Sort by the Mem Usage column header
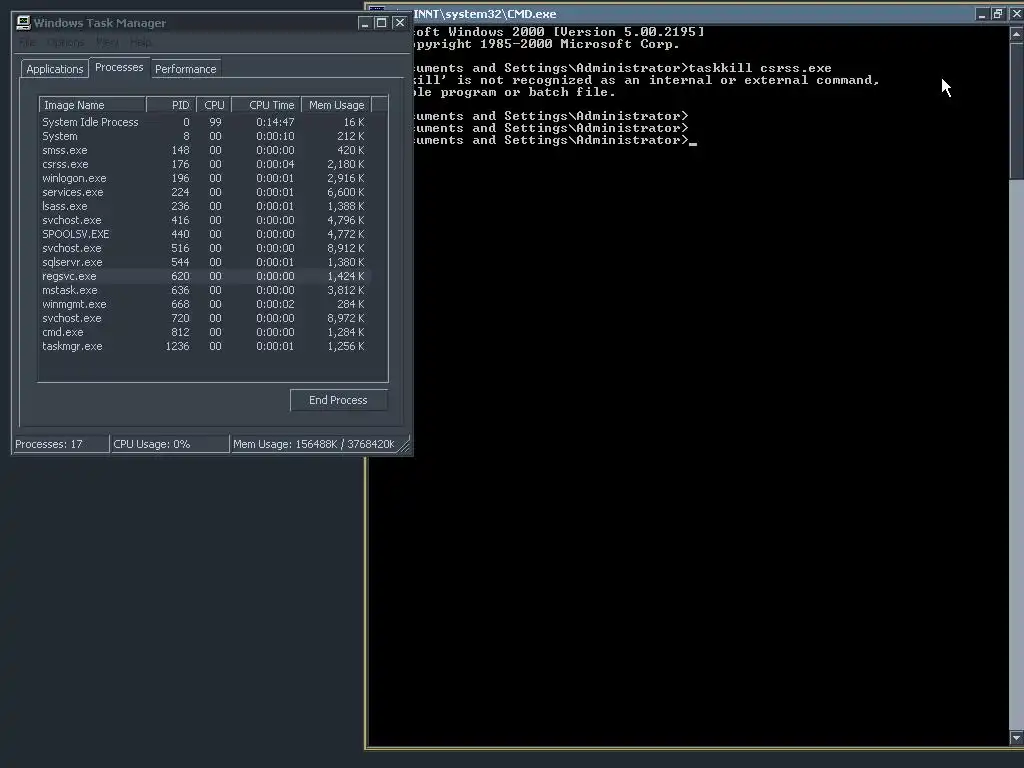 (336, 105)
